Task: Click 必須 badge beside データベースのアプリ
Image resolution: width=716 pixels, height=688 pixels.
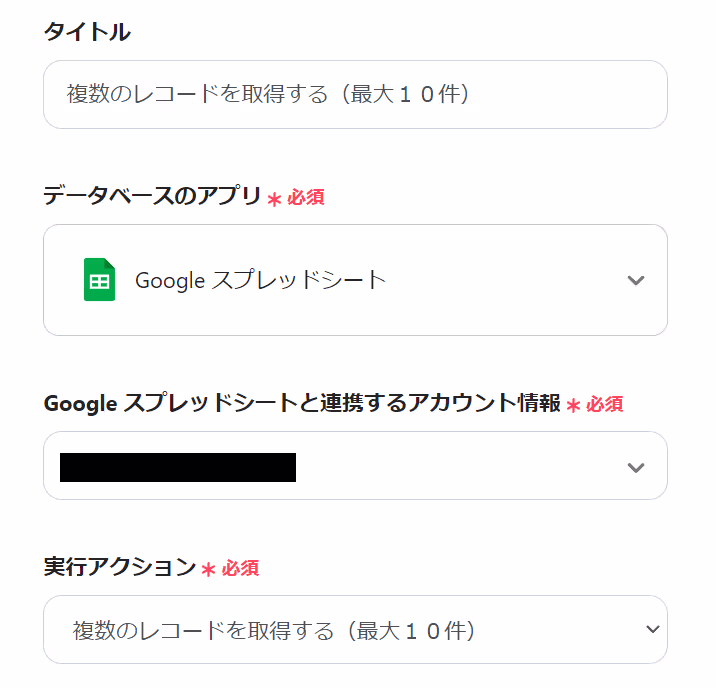Action: 305,198
